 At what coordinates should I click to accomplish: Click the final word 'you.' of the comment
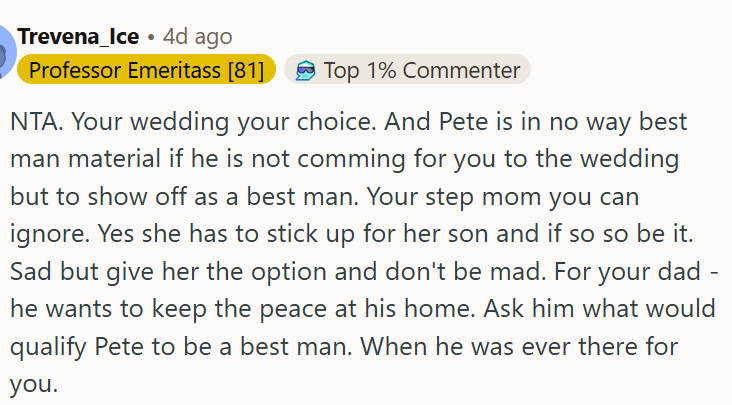[34, 385]
